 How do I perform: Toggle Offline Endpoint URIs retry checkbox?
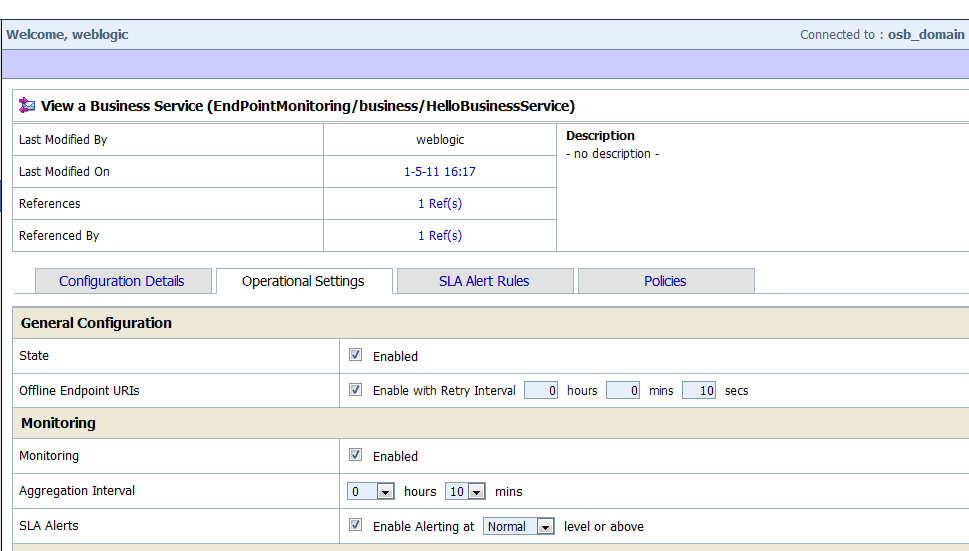(355, 389)
